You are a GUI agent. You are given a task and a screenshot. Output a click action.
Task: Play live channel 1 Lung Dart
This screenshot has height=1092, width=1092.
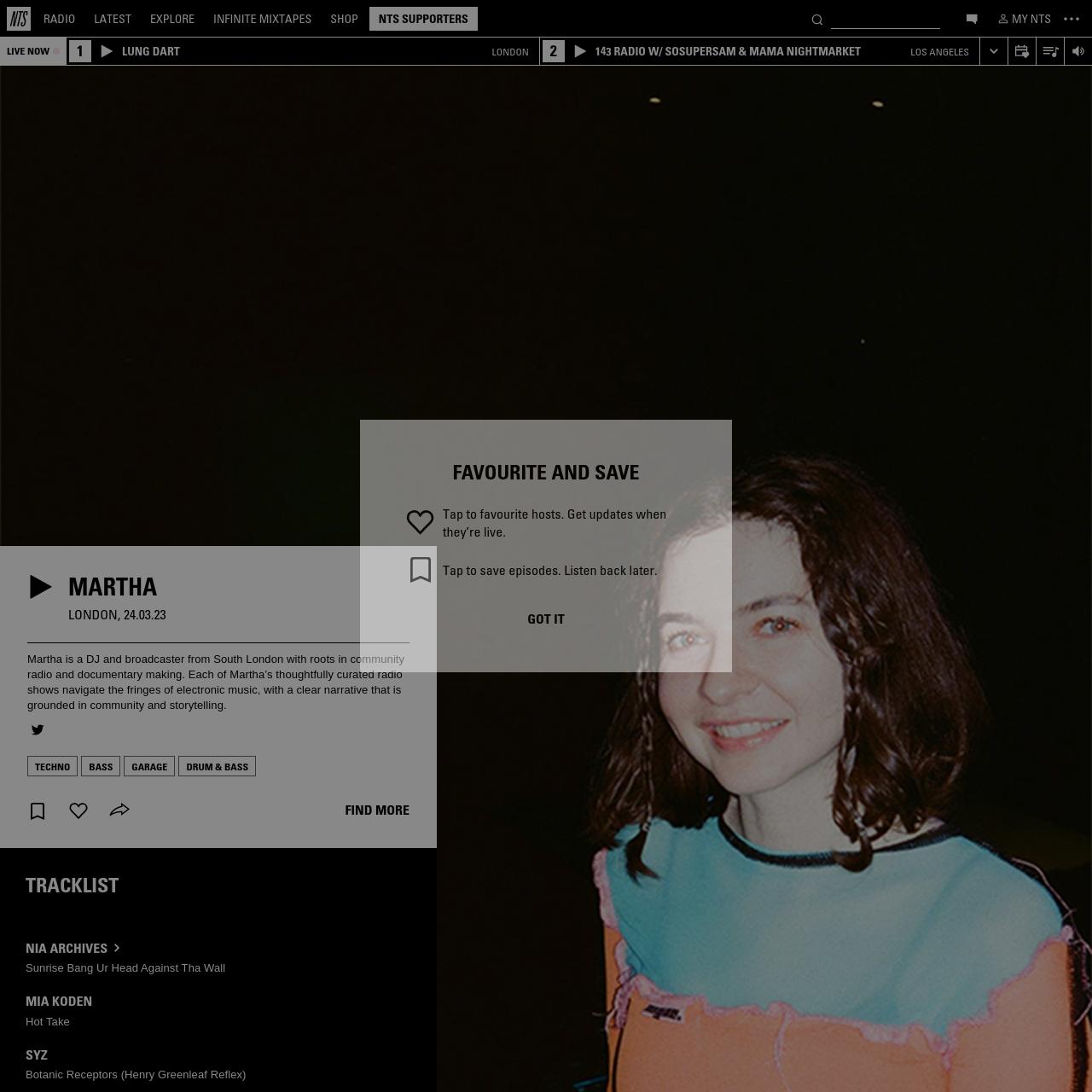(107, 51)
